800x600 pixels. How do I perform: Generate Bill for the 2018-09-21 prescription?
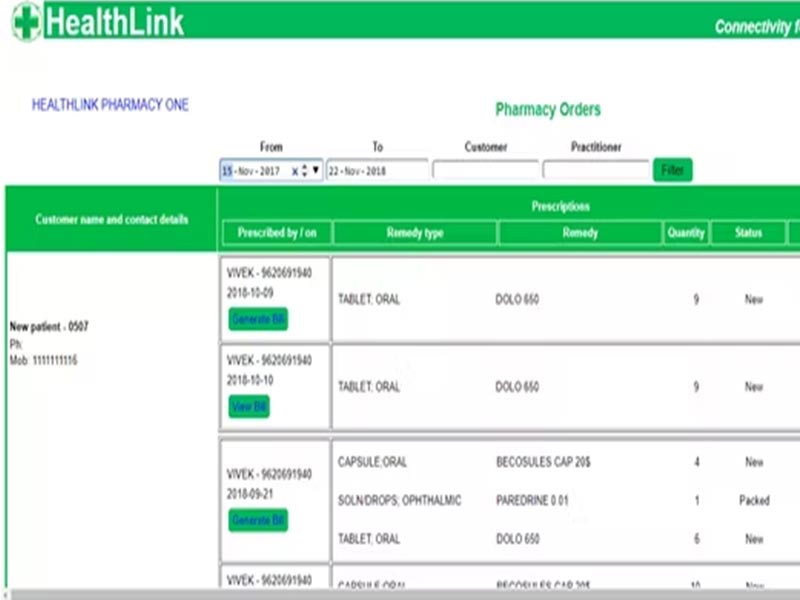click(x=258, y=520)
